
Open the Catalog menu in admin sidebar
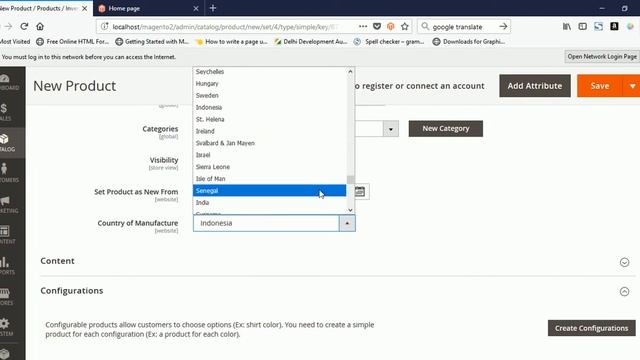pyautogui.click(x=8, y=143)
